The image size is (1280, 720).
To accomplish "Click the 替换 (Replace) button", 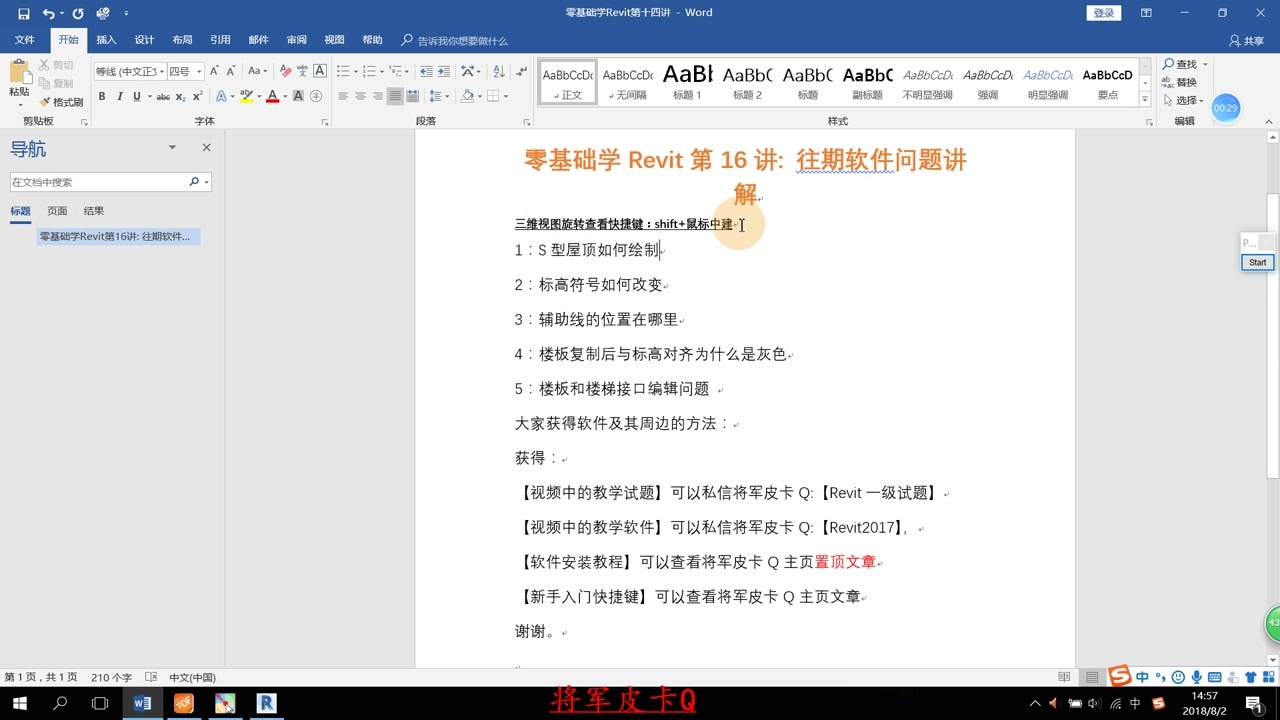I will pyautogui.click(x=1180, y=82).
